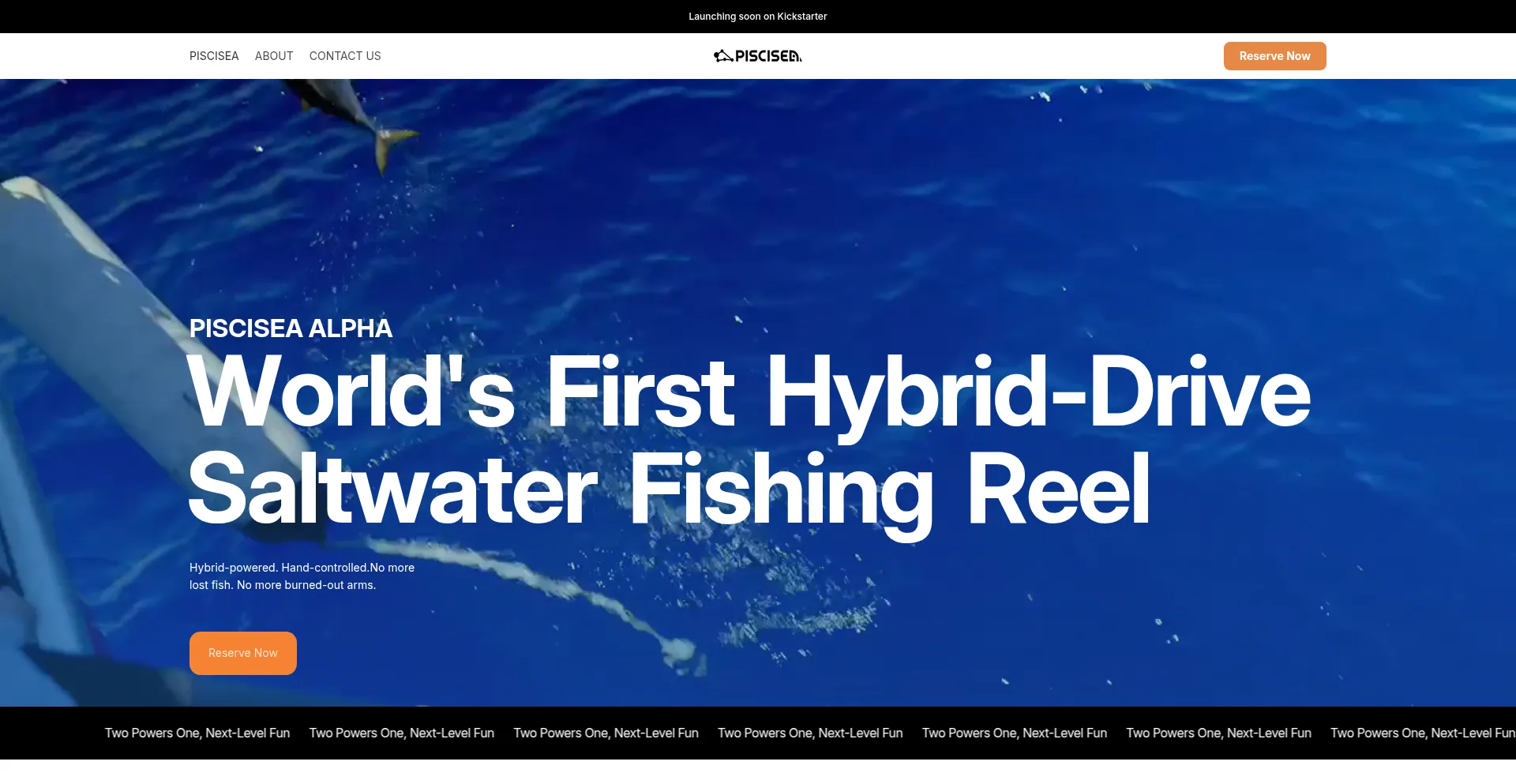The width and height of the screenshot is (1516, 784).
Task: Click the Launching soon on Kickstarter announcement
Action: (x=758, y=17)
